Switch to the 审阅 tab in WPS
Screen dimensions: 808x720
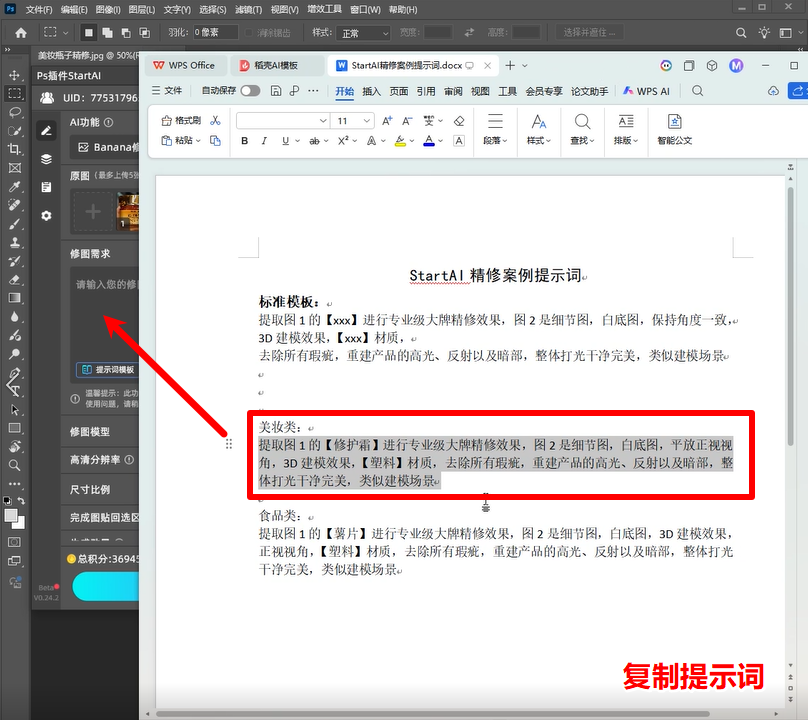click(453, 91)
